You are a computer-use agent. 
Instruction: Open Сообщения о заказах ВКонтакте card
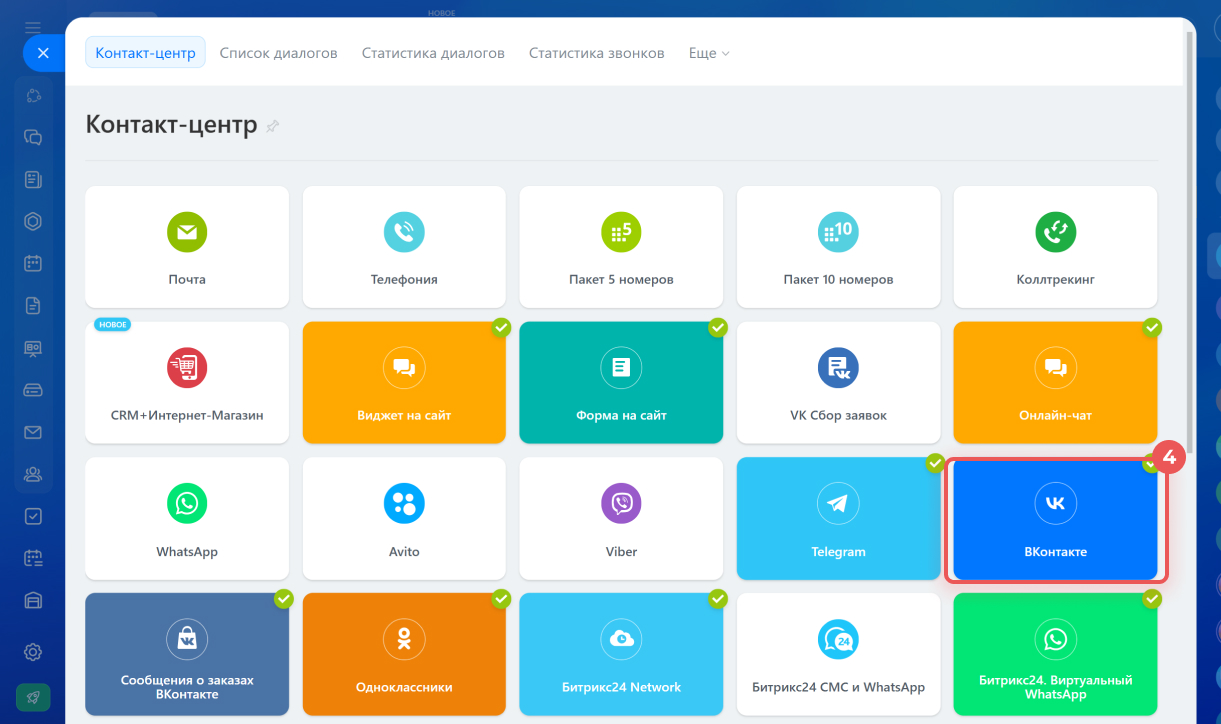pyautogui.click(x=187, y=654)
